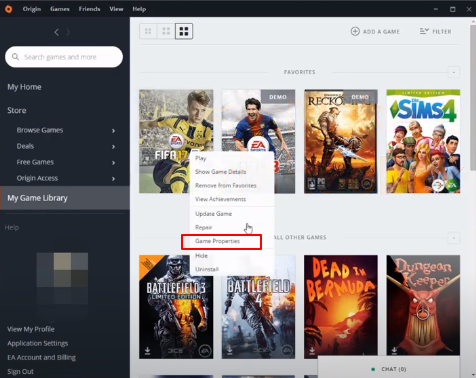Click the Add a Game plus icon
Image resolution: width=476 pixels, height=378 pixels.
click(355, 31)
